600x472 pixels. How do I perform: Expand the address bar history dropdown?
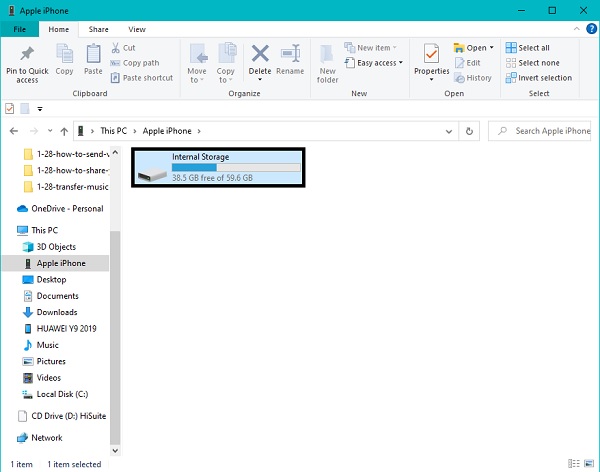449,131
